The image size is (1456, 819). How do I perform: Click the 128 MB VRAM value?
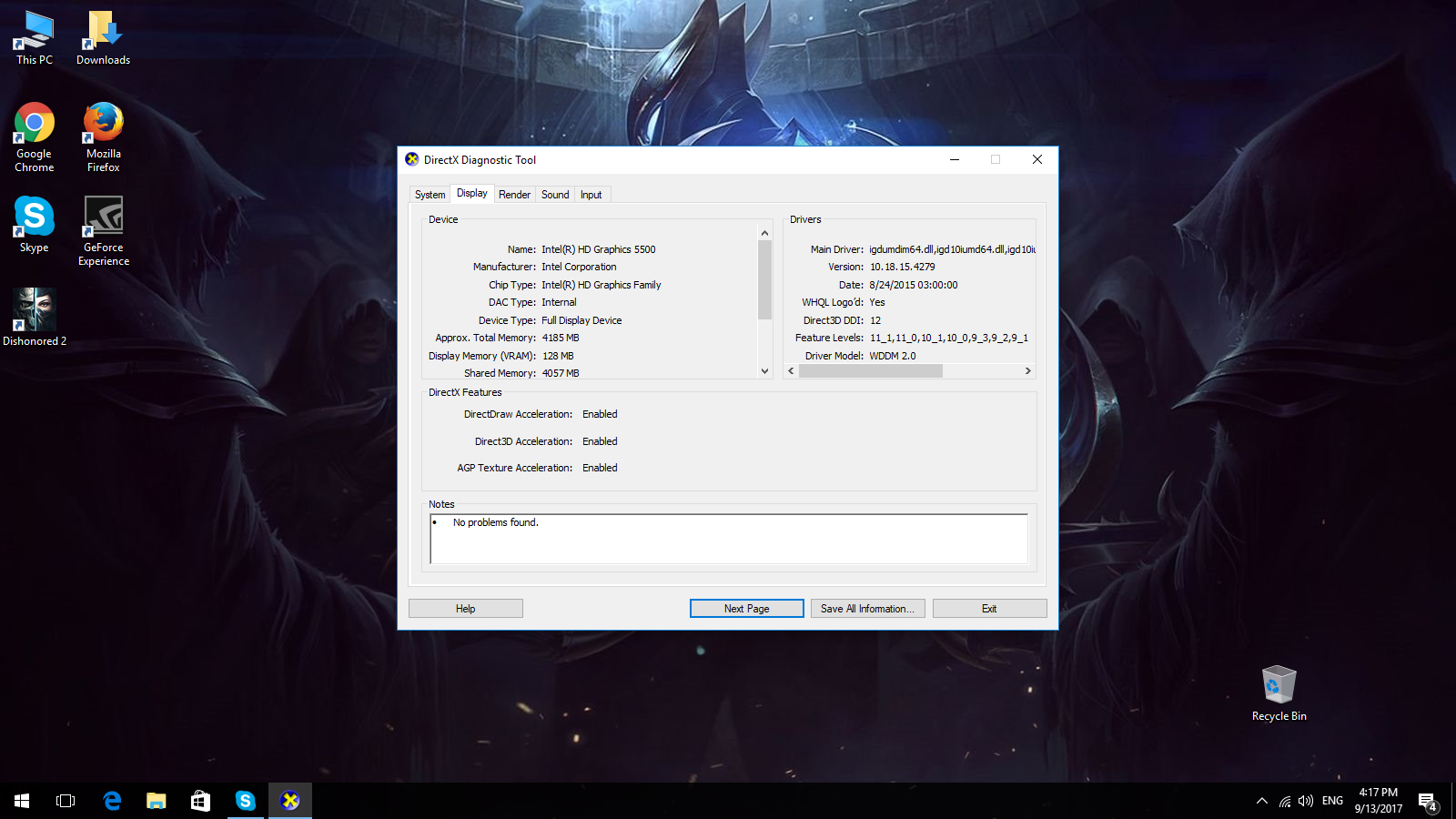click(x=558, y=356)
